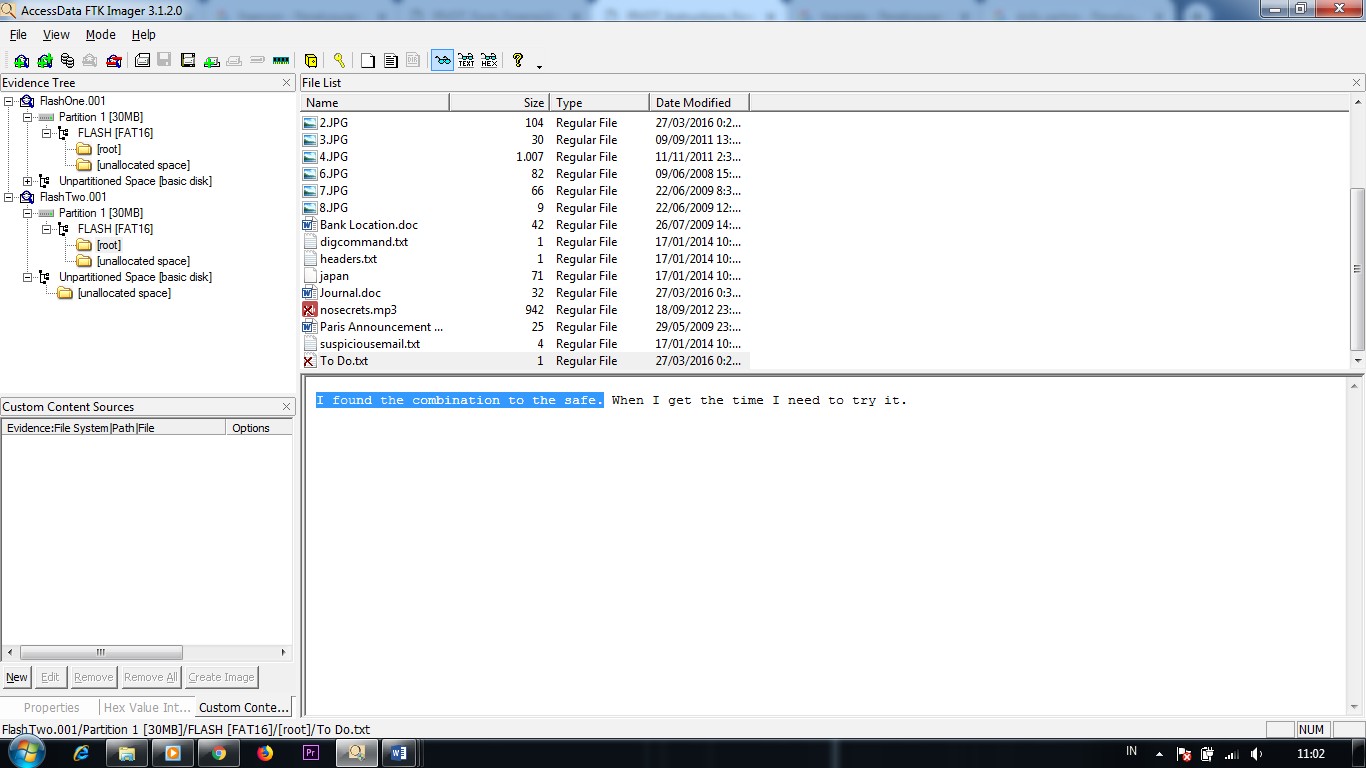The image size is (1366, 768).
Task: Open the Mode menu
Action: (x=100, y=34)
